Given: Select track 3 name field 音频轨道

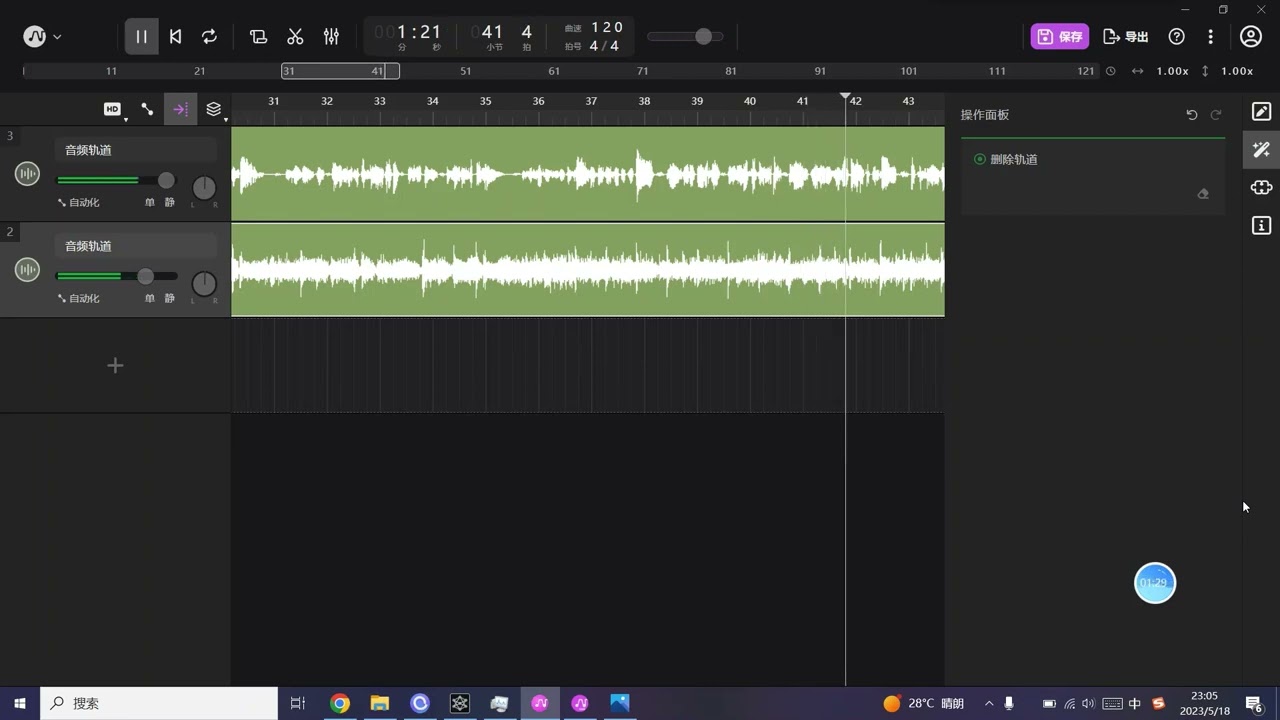Looking at the screenshot, I should (x=136, y=150).
